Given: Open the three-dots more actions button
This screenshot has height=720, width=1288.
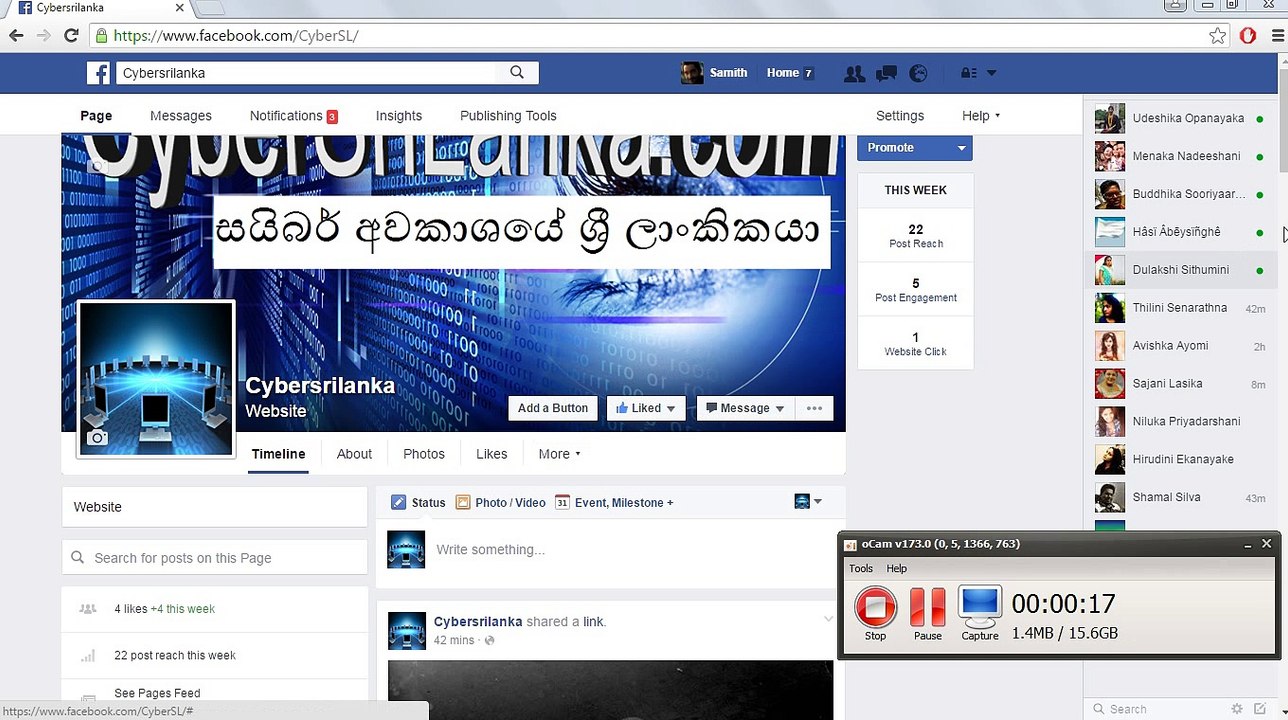Looking at the screenshot, I should 814,408.
